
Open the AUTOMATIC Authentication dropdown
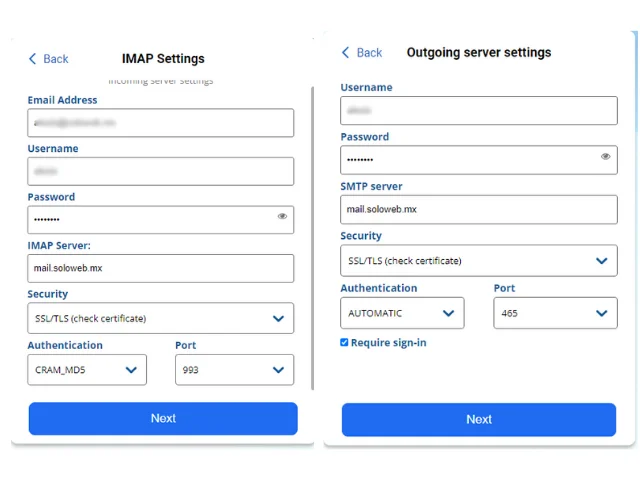(x=402, y=313)
